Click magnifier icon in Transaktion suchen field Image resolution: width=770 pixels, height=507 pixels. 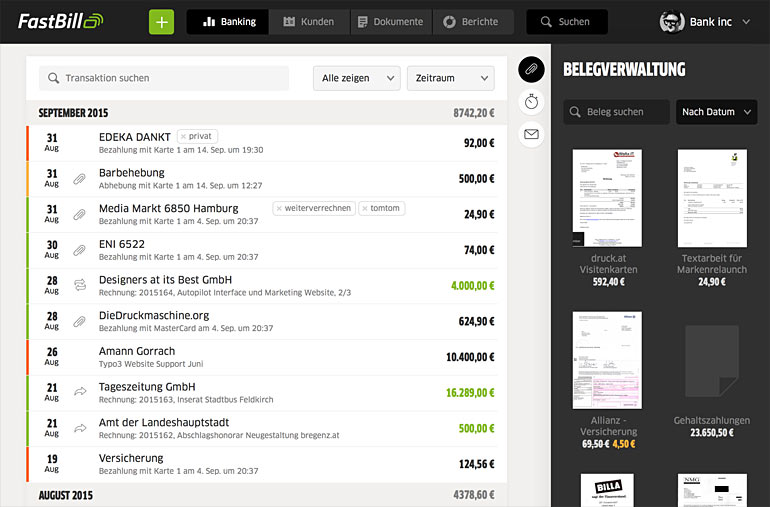pos(54,78)
